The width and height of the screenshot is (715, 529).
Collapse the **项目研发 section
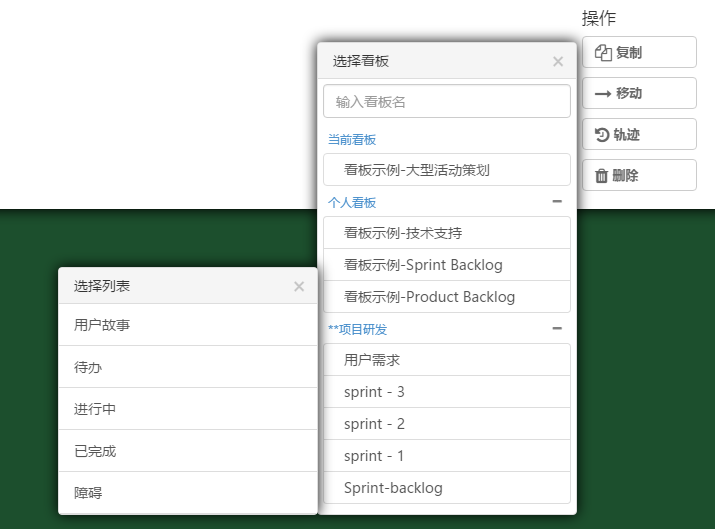(557, 328)
